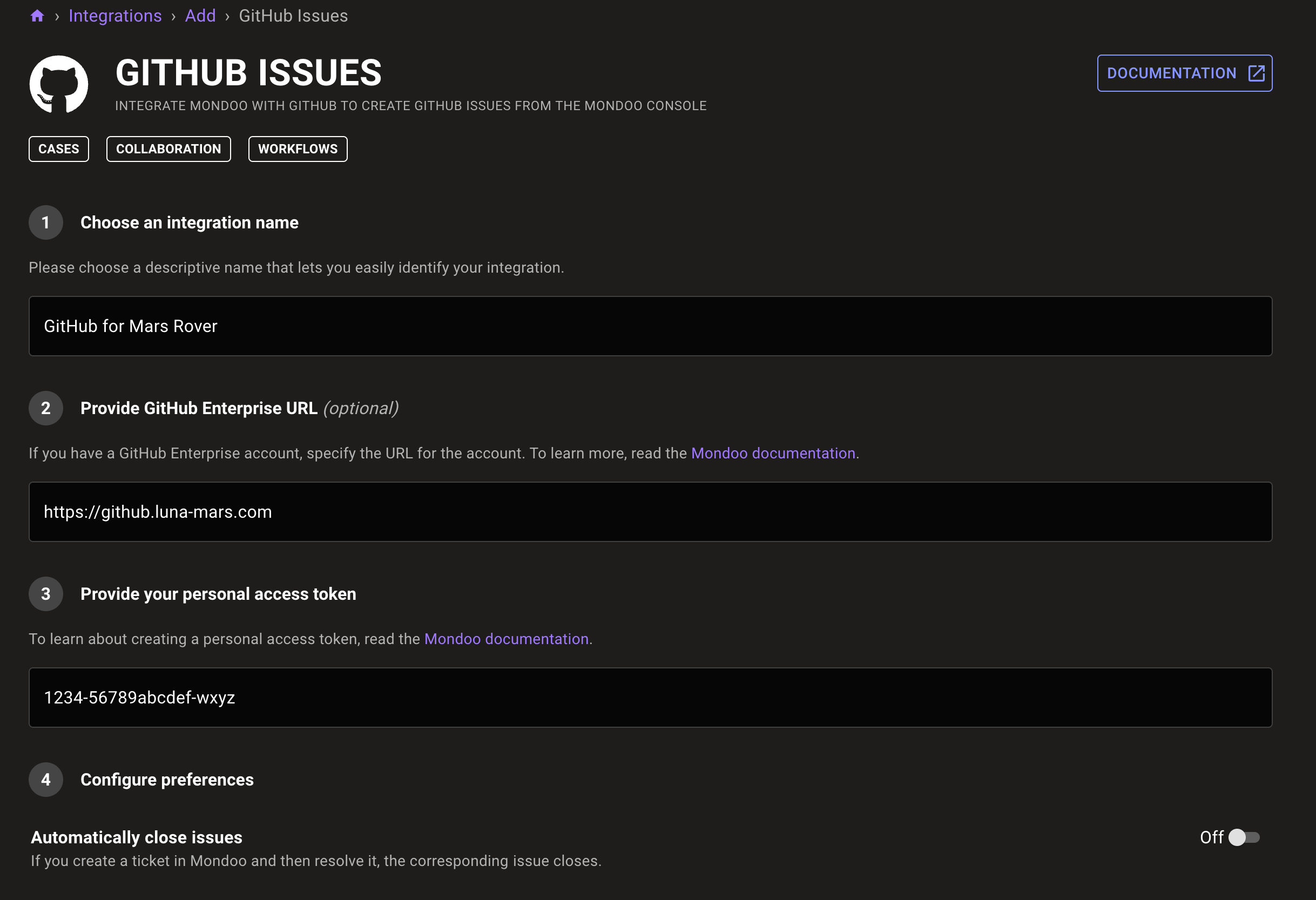Click the home icon in breadcrumb
This screenshot has width=1316, height=900.
(37, 16)
